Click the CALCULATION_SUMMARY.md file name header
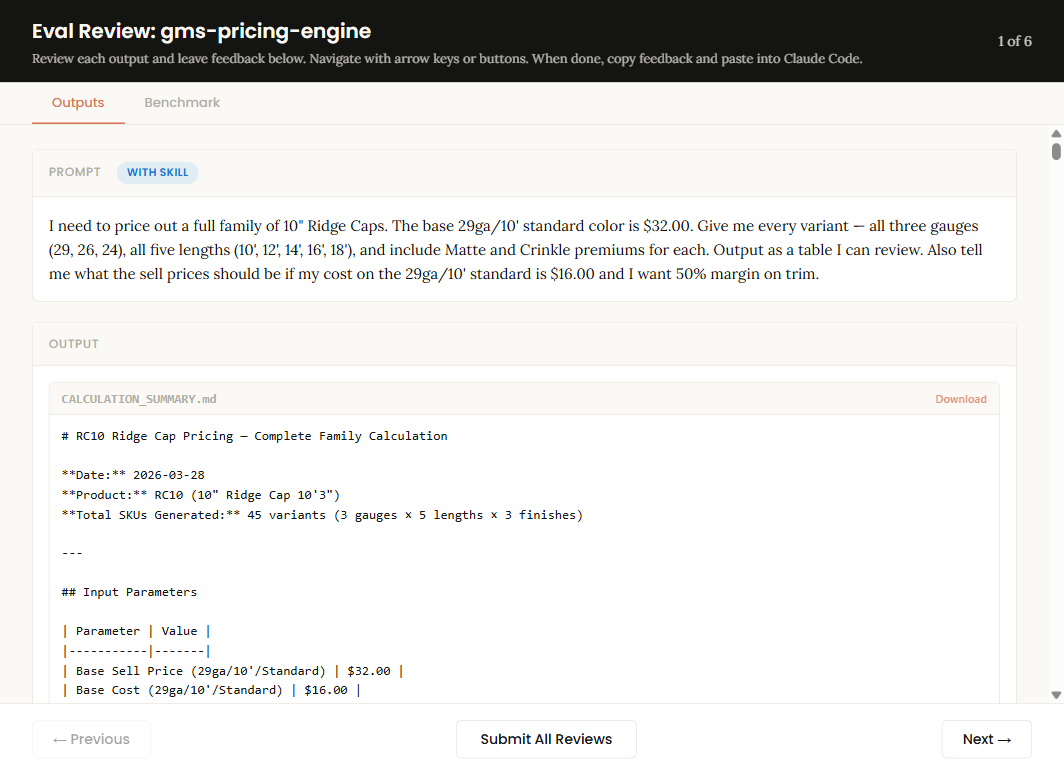This screenshot has height=774, width=1064. click(138, 398)
